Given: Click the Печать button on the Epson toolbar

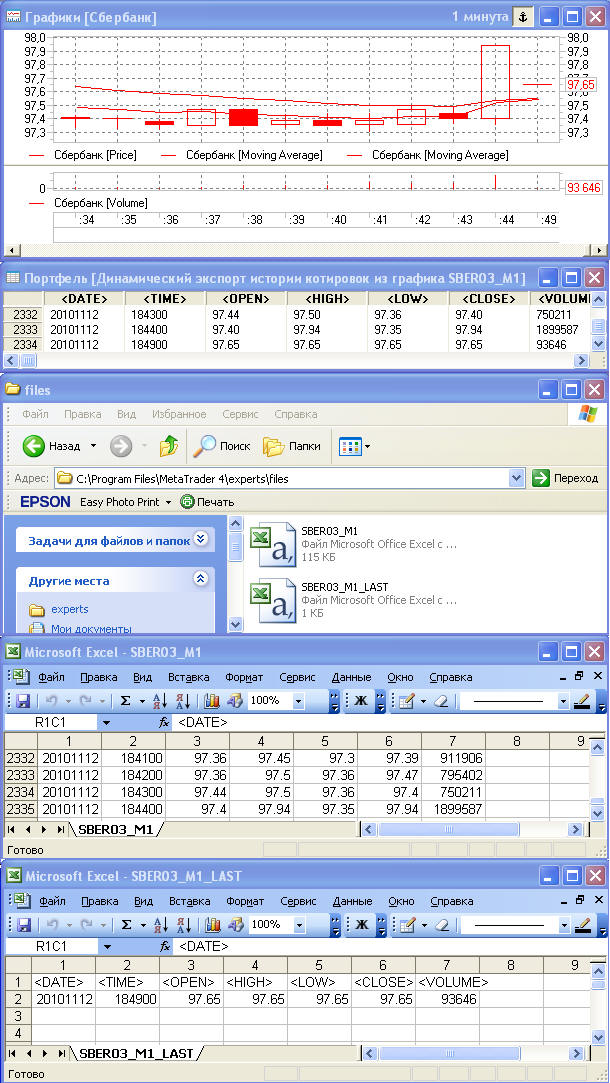Looking at the screenshot, I should (207, 502).
